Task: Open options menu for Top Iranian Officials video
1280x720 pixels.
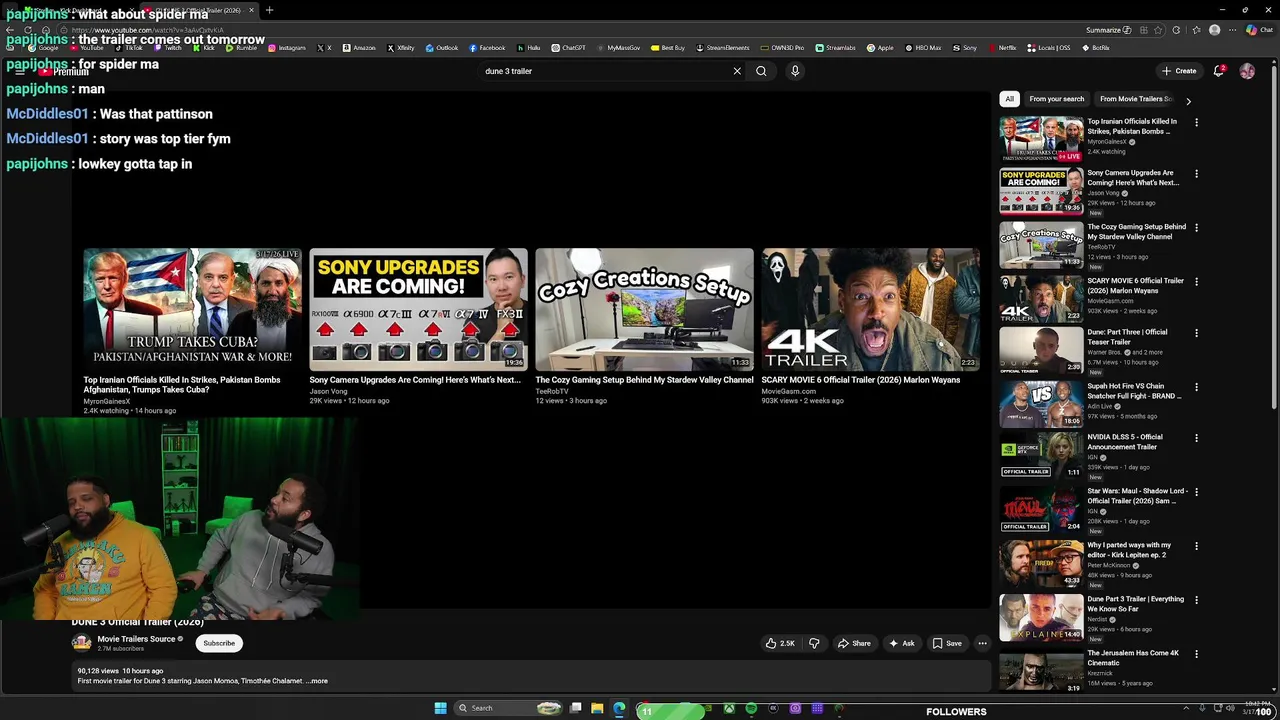Action: [x=1196, y=123]
